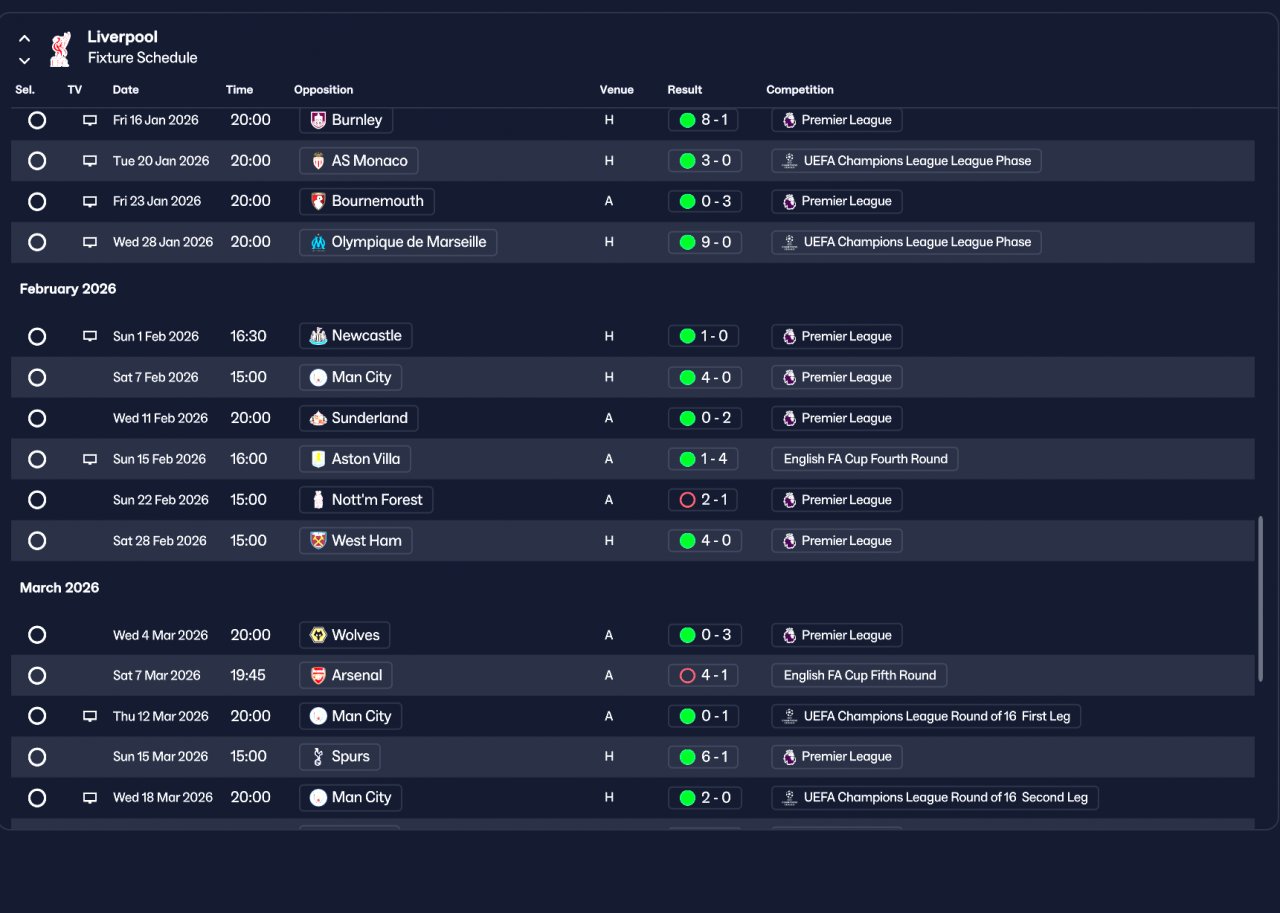
Task: Click TV icon for AS Monaco fixture
Action: click(x=90, y=161)
